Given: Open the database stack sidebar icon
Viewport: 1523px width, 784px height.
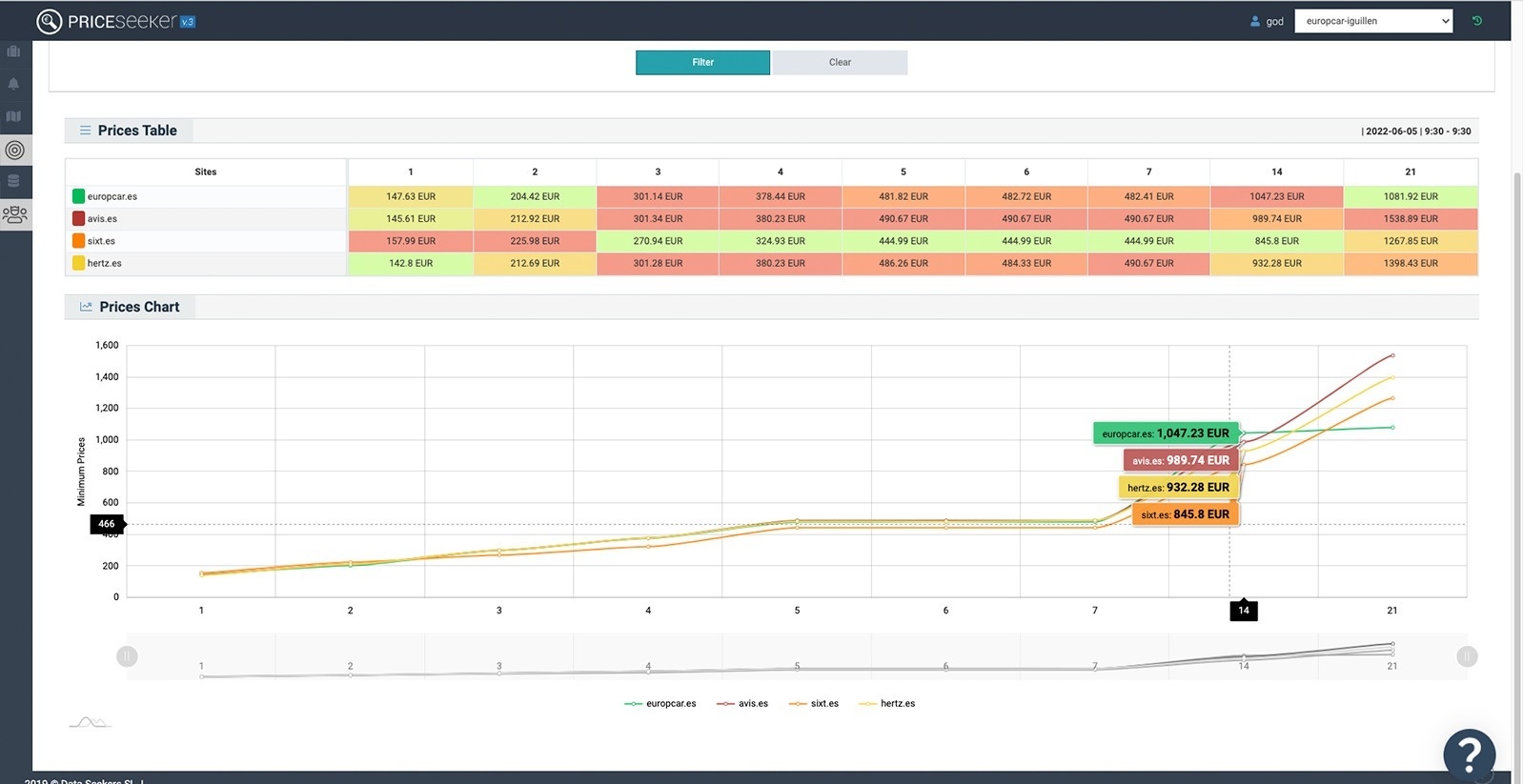Looking at the screenshot, I should click(13, 181).
